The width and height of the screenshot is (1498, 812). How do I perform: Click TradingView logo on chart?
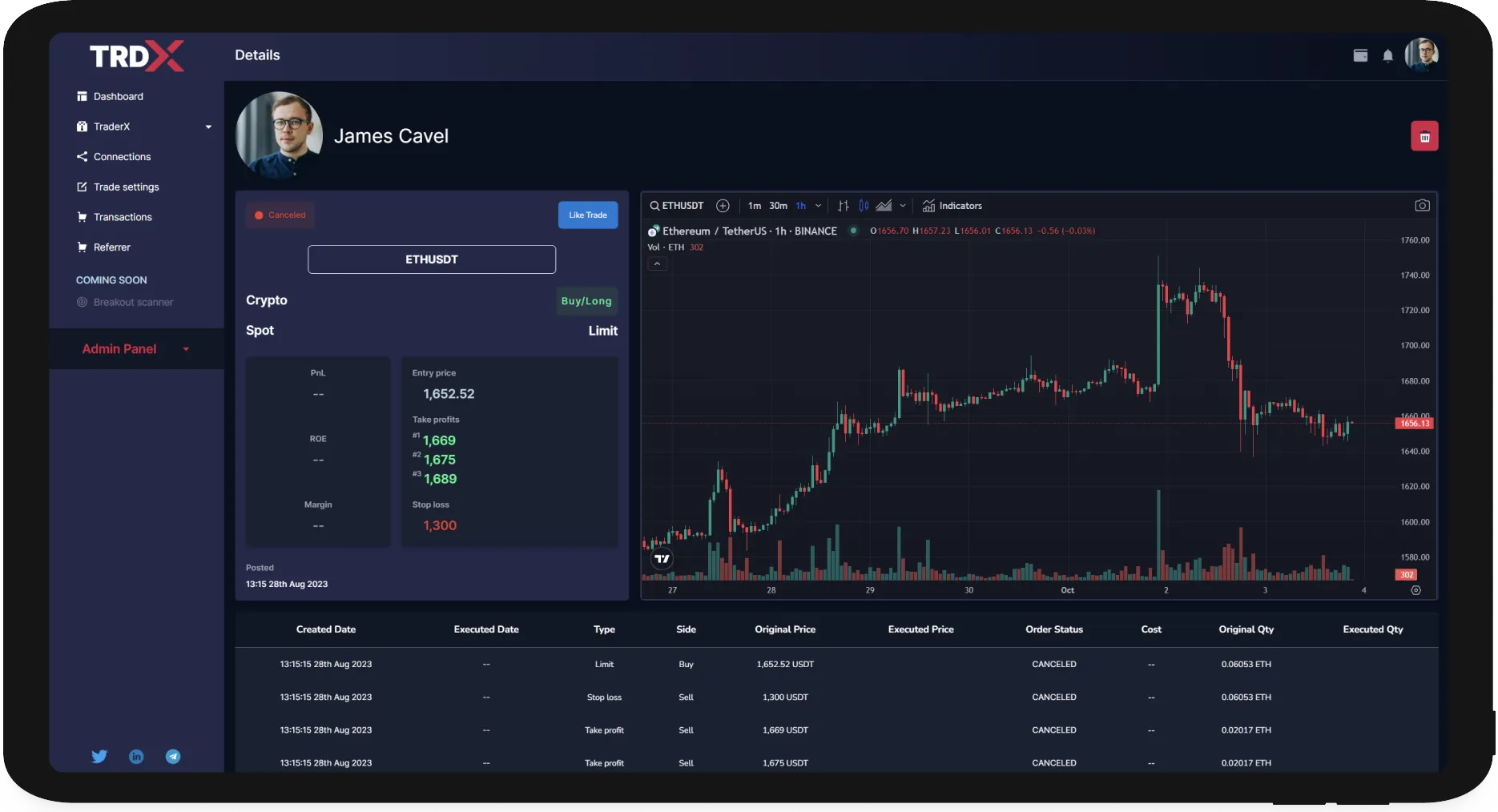coord(662,559)
